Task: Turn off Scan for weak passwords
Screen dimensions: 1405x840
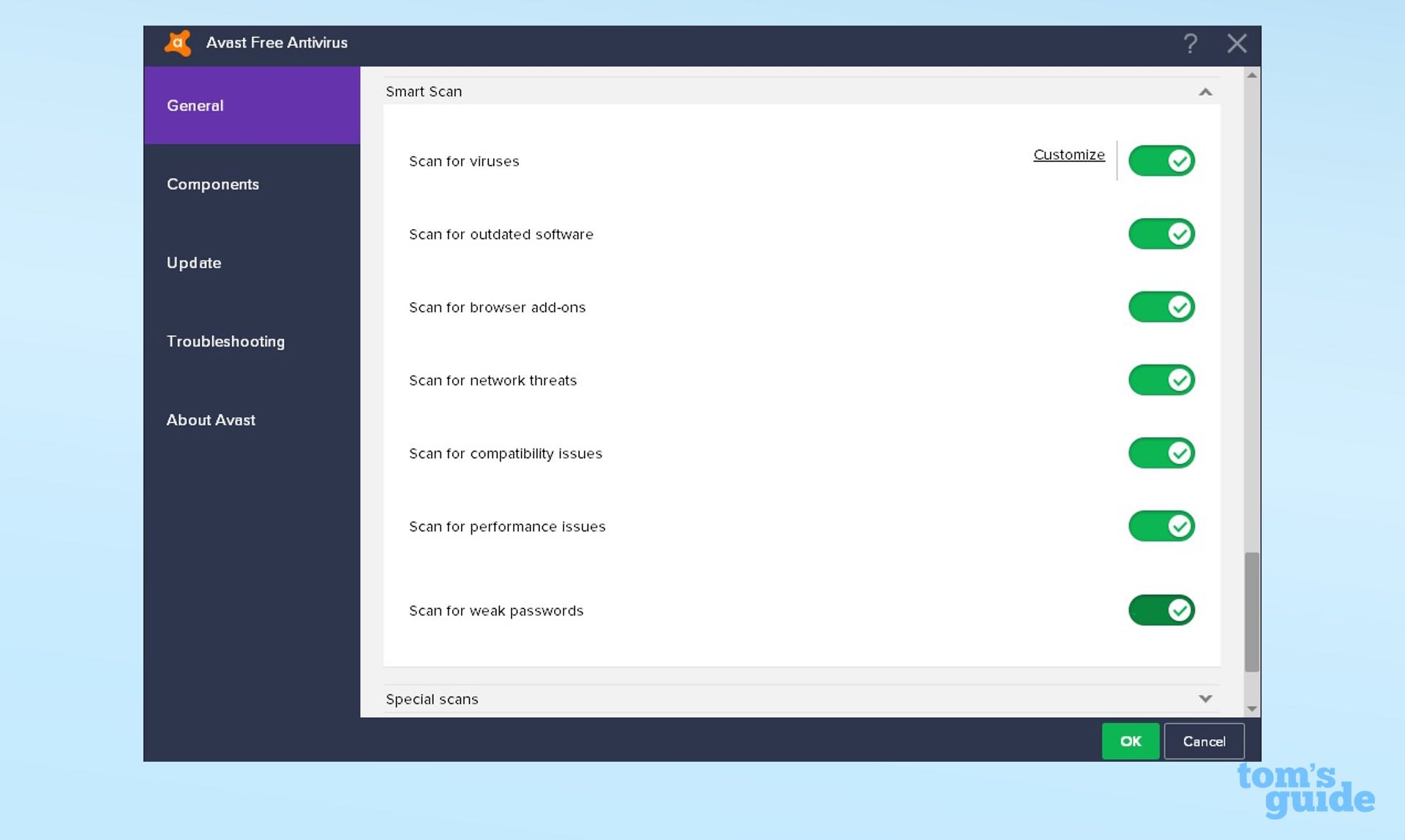Action: (1161, 610)
